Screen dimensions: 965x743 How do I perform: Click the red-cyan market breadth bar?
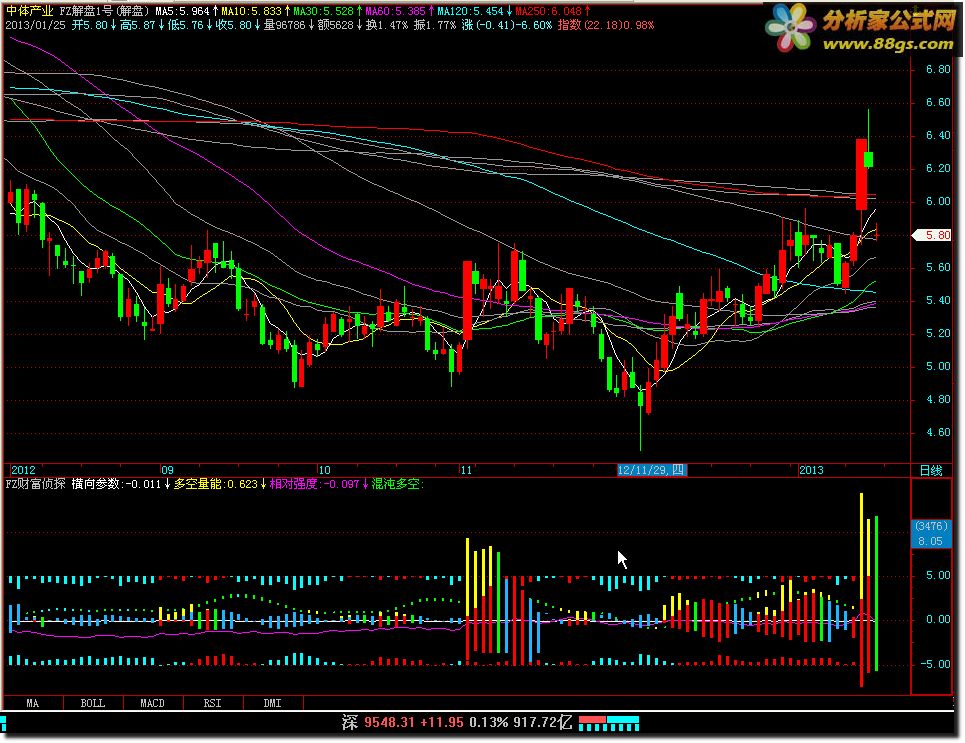(x=609, y=723)
